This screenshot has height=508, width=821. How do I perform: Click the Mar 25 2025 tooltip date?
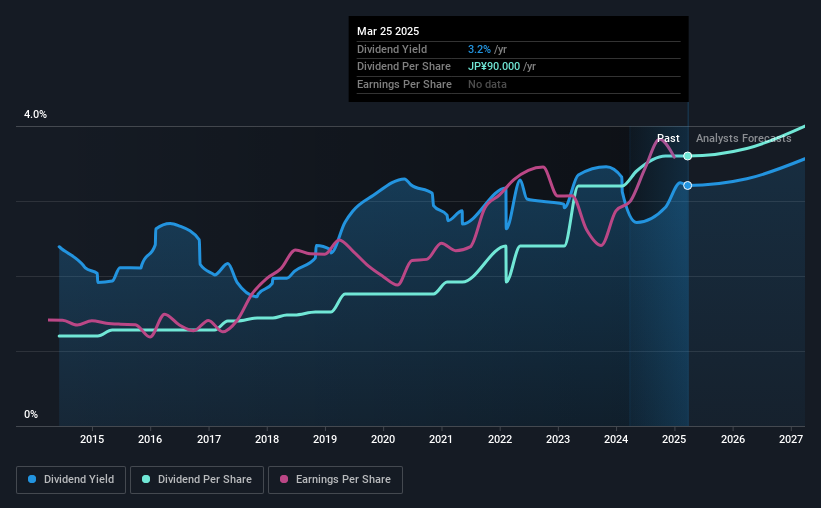(x=388, y=31)
